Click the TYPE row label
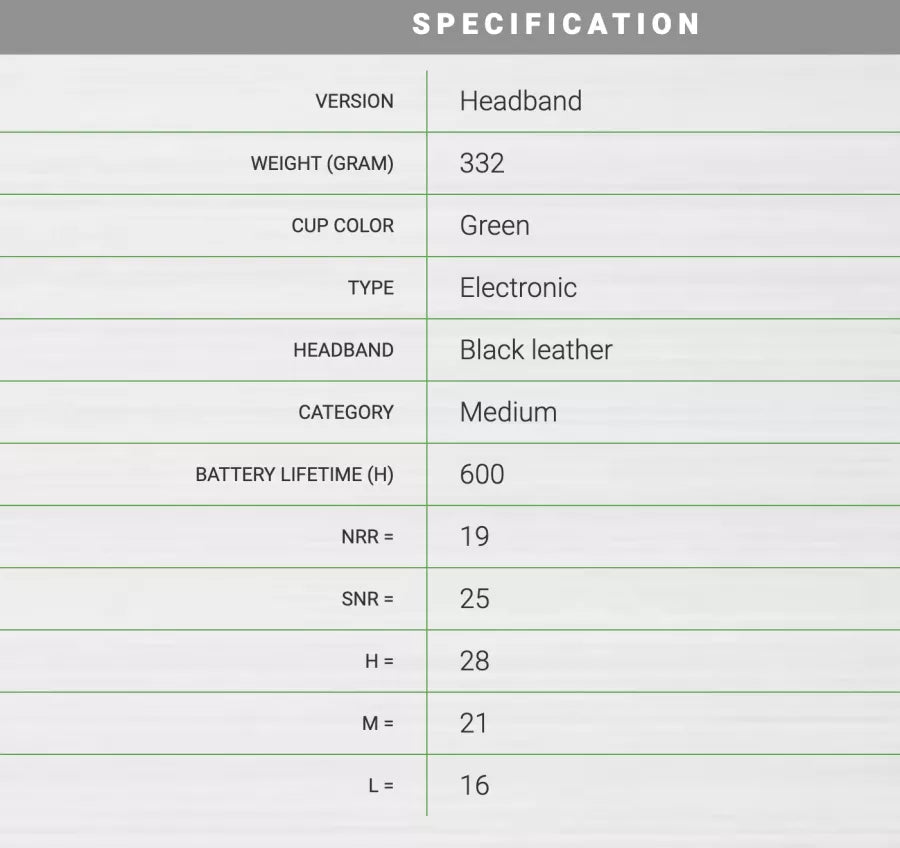The width and height of the screenshot is (900, 848). [x=370, y=288]
